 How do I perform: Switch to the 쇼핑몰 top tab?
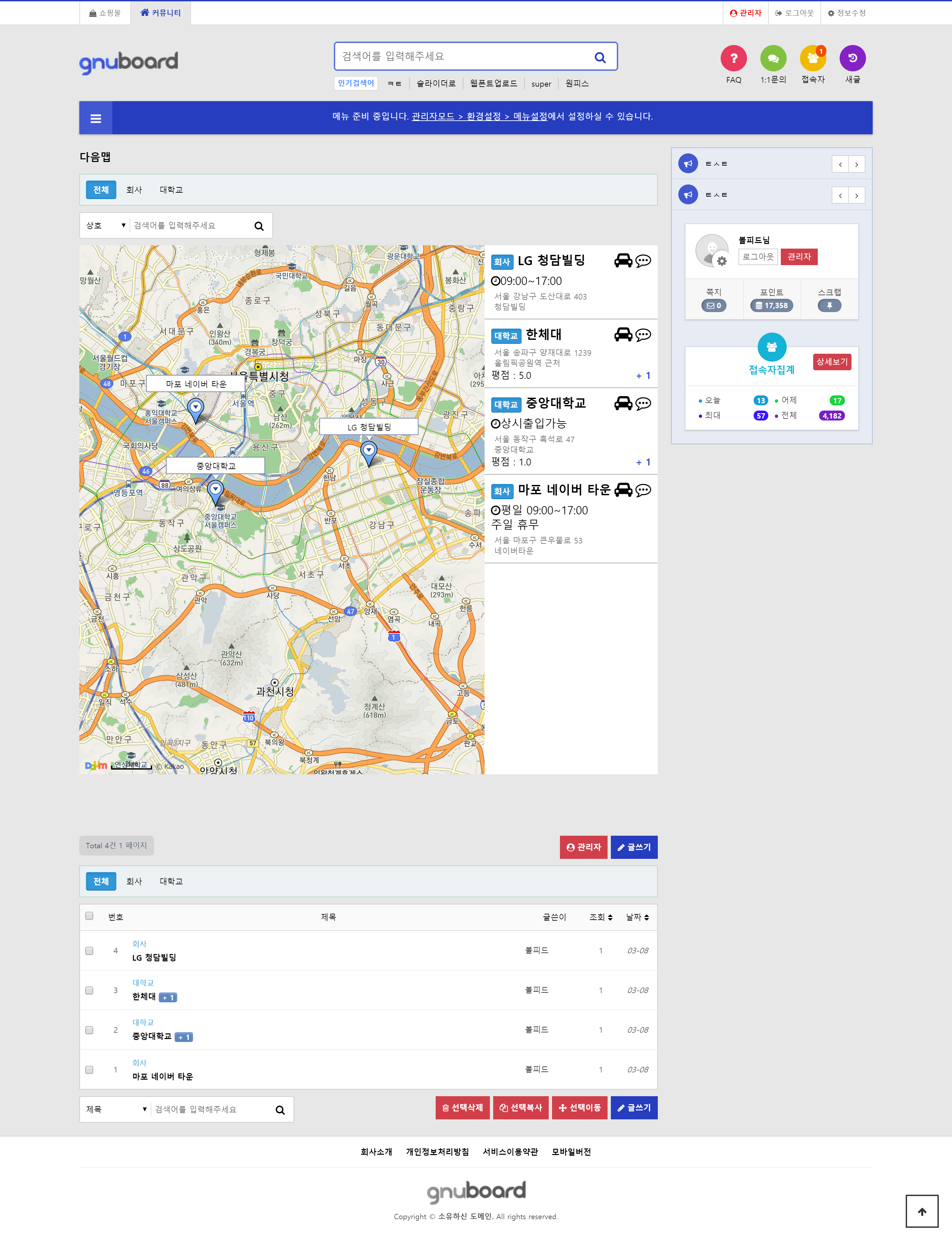pyautogui.click(x=105, y=13)
